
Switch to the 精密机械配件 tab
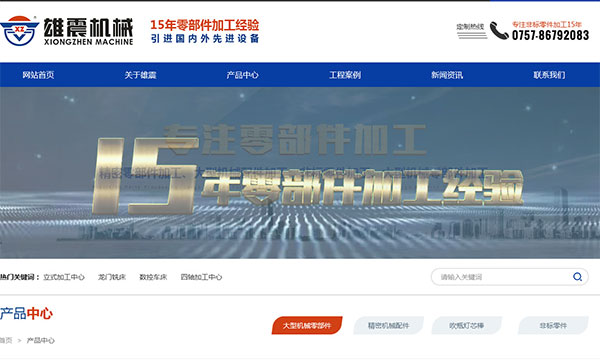tap(388, 326)
